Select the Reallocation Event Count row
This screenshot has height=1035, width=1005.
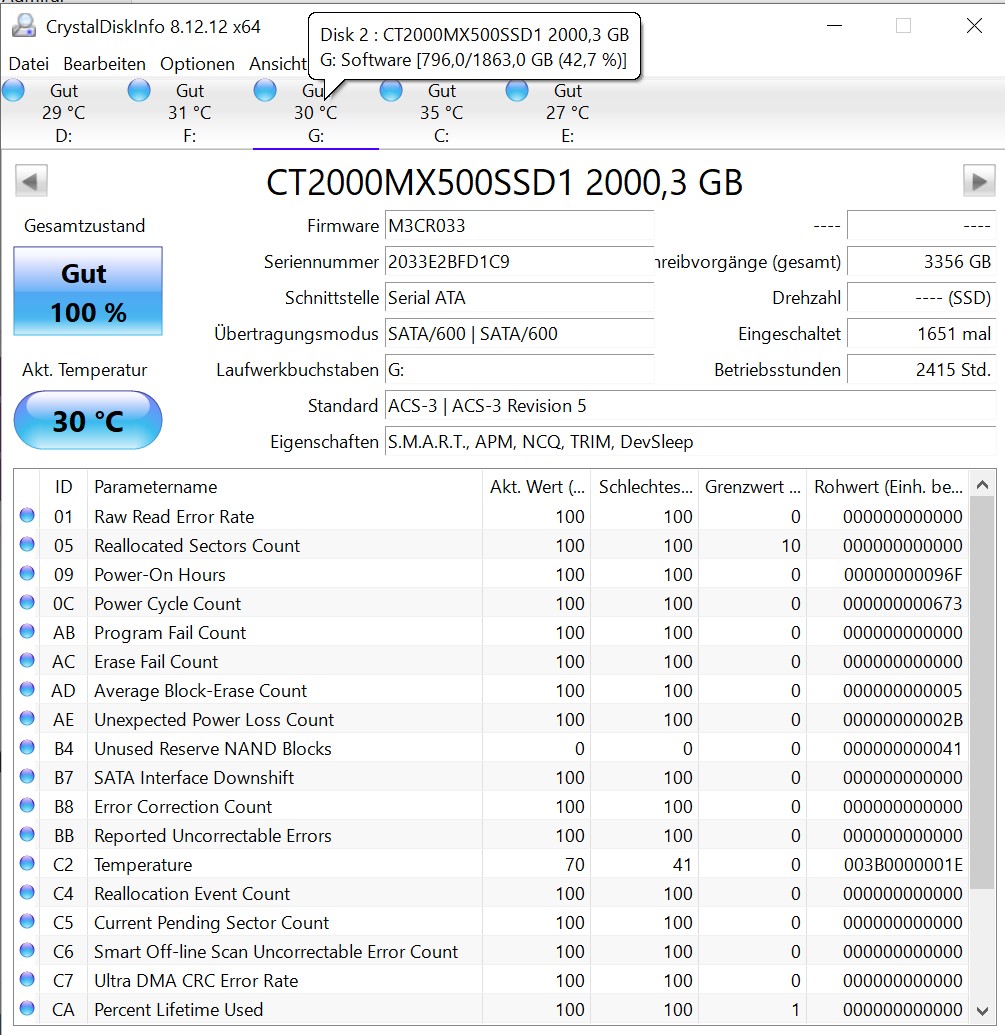coord(491,894)
